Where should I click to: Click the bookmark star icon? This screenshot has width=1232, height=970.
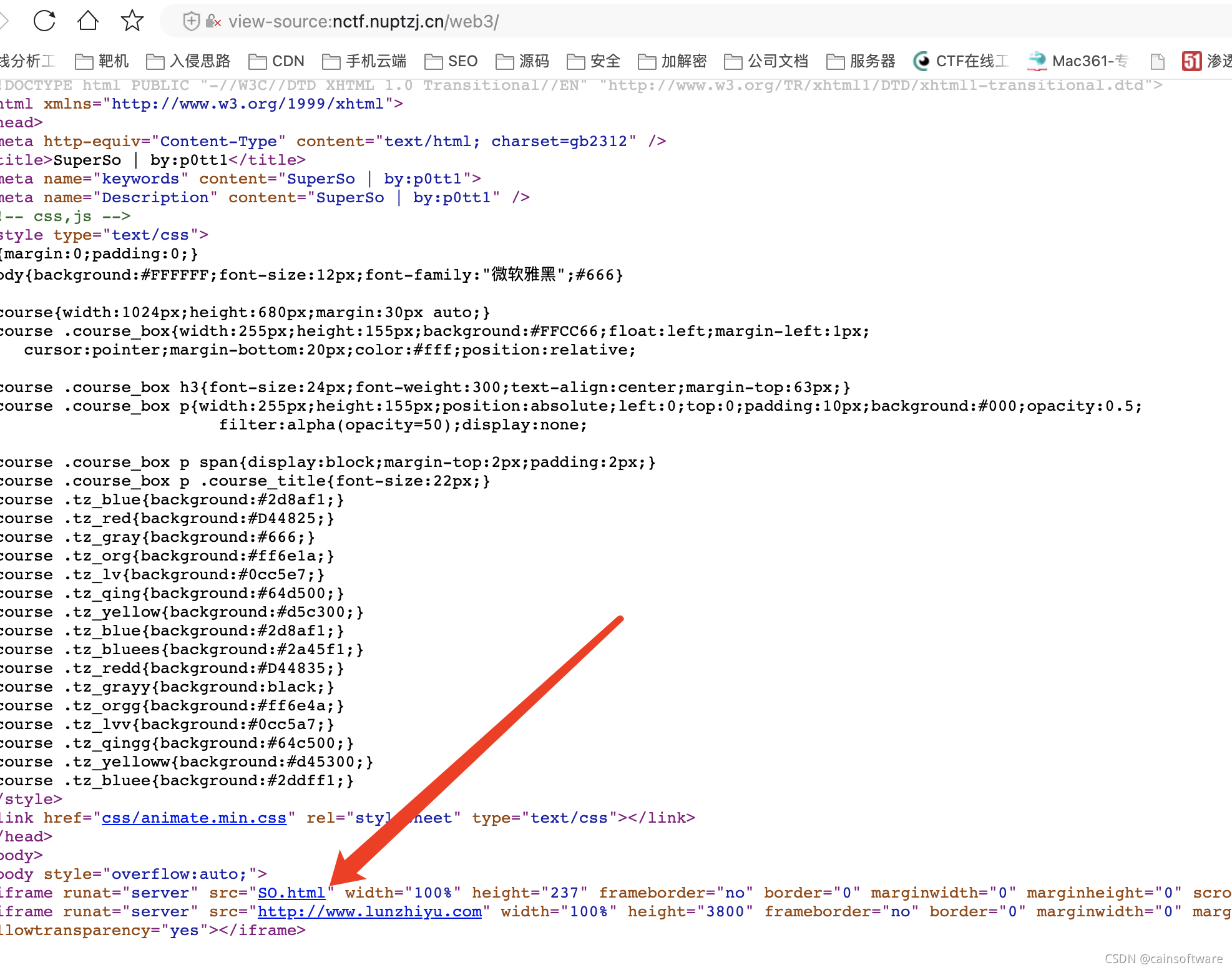point(132,21)
